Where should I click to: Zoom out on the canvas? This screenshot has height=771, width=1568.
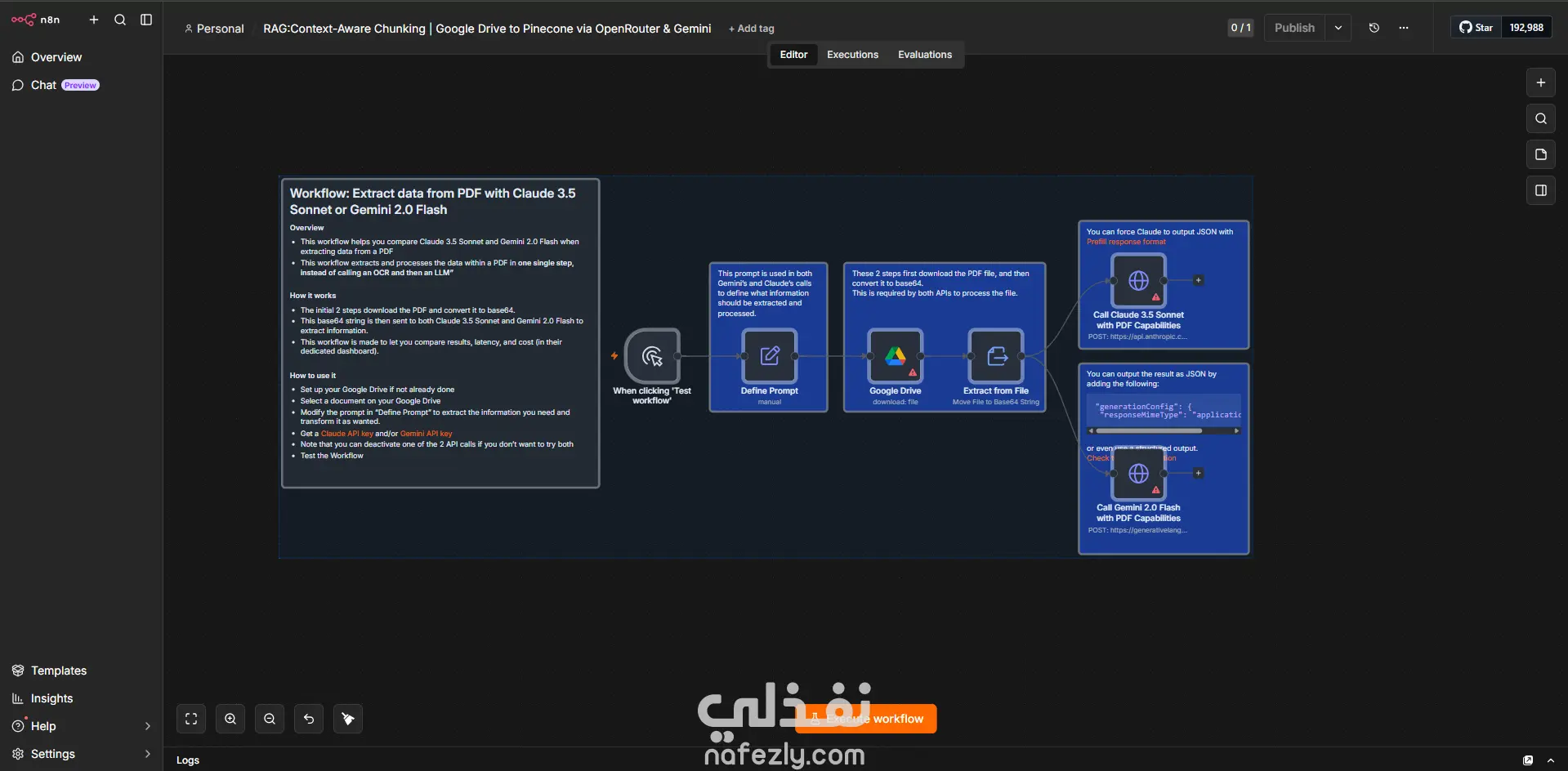[270, 719]
